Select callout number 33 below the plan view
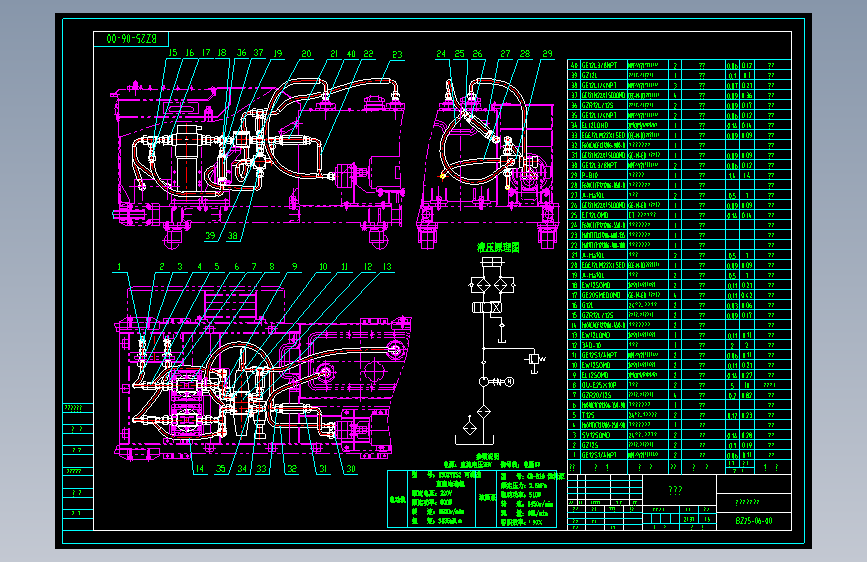Image resolution: width=867 pixels, height=562 pixels. pos(261,469)
